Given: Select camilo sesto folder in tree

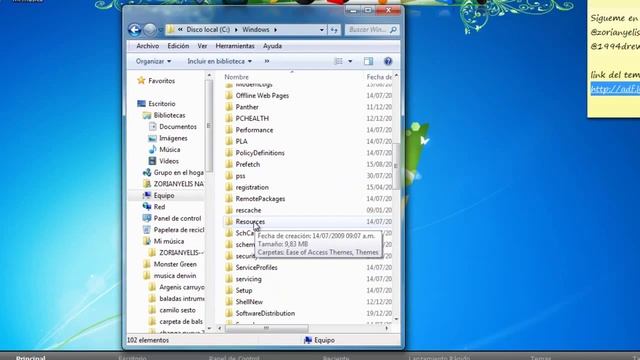Looking at the screenshot, I should [x=177, y=310].
